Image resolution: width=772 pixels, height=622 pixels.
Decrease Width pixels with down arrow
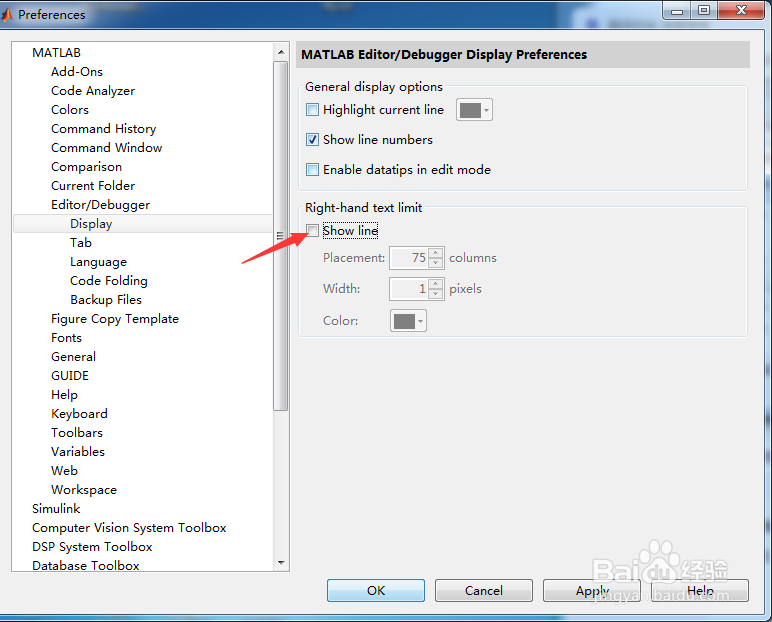[x=436, y=294]
